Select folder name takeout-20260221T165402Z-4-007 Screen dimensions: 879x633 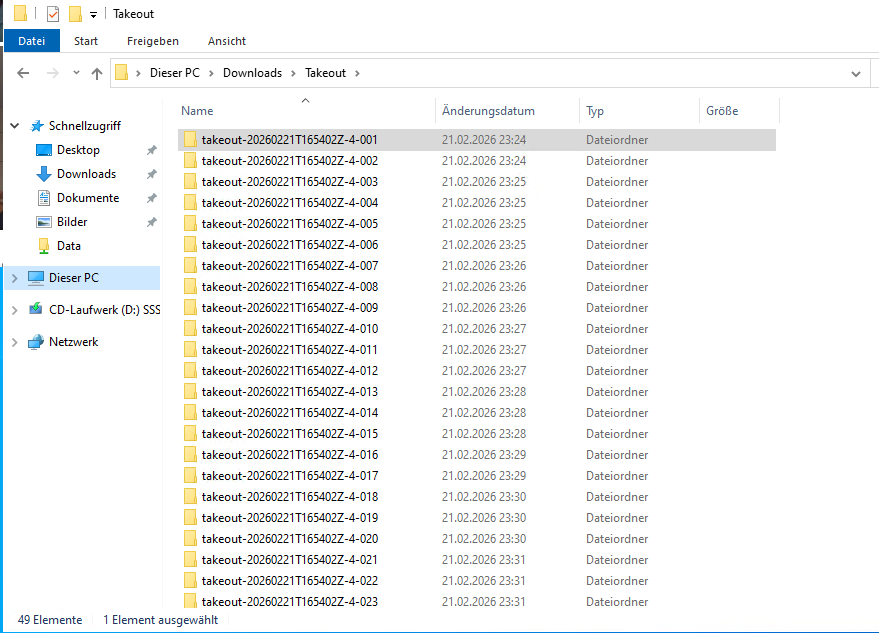[x=290, y=266]
